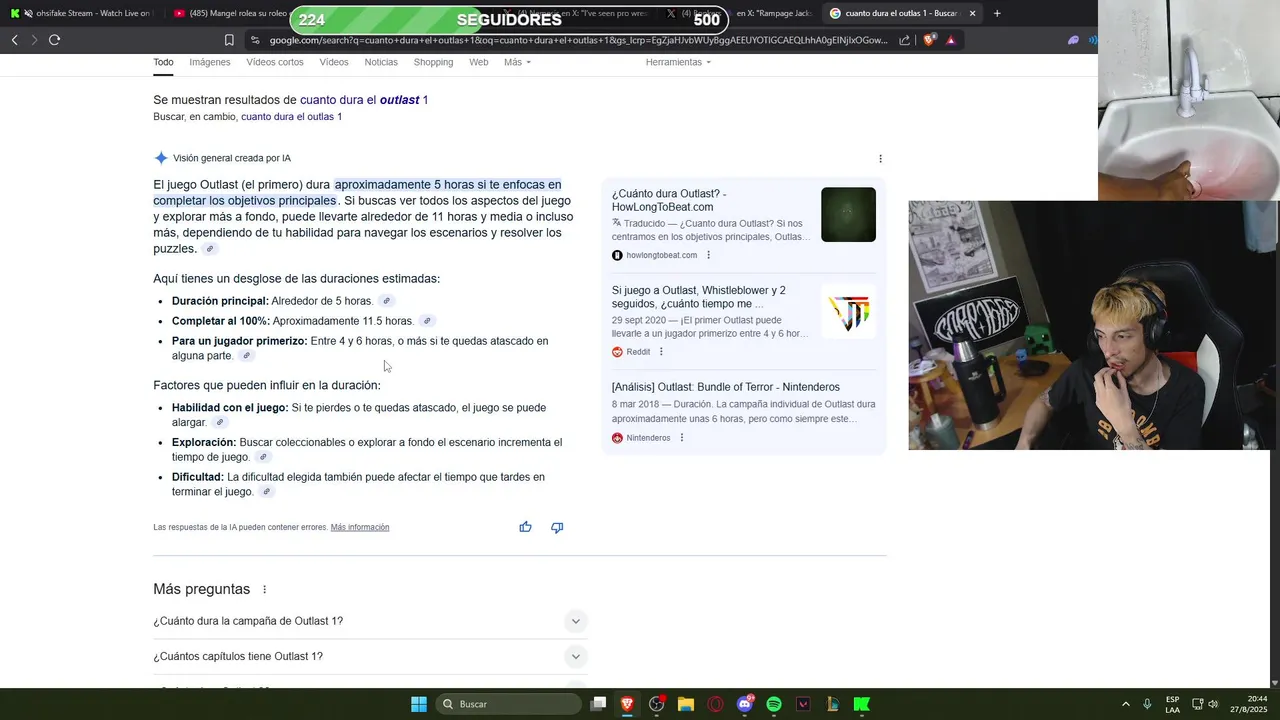Open source link chip after 'alargar.' item
This screenshot has width=1280, height=720.
(x=220, y=423)
